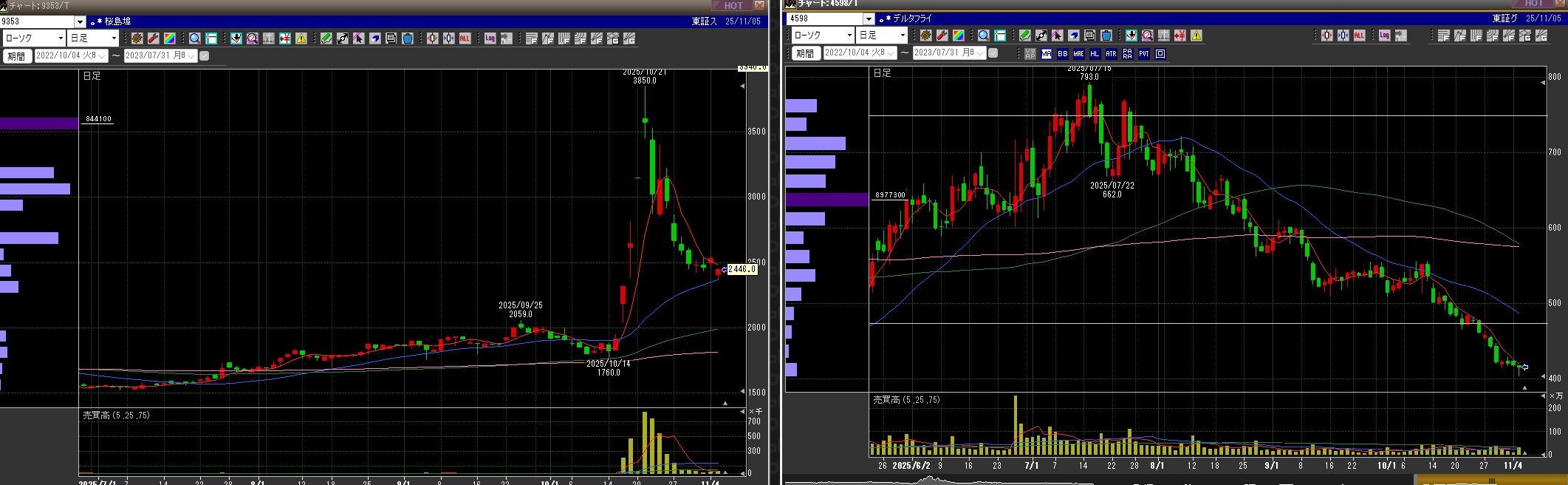Click the 期間 button in left chart
1568x485 pixels.
coord(16,56)
